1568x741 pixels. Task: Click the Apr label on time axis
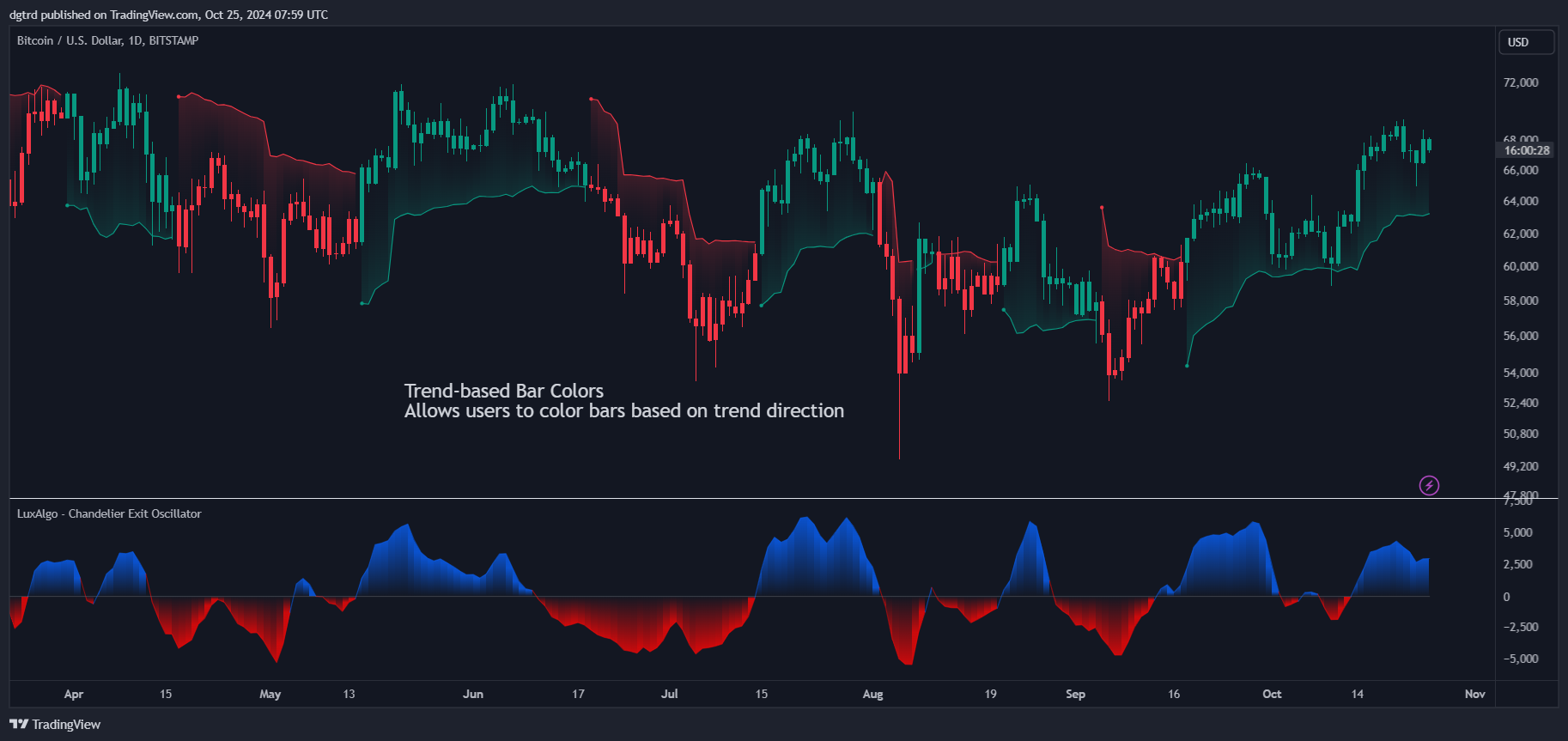74,694
